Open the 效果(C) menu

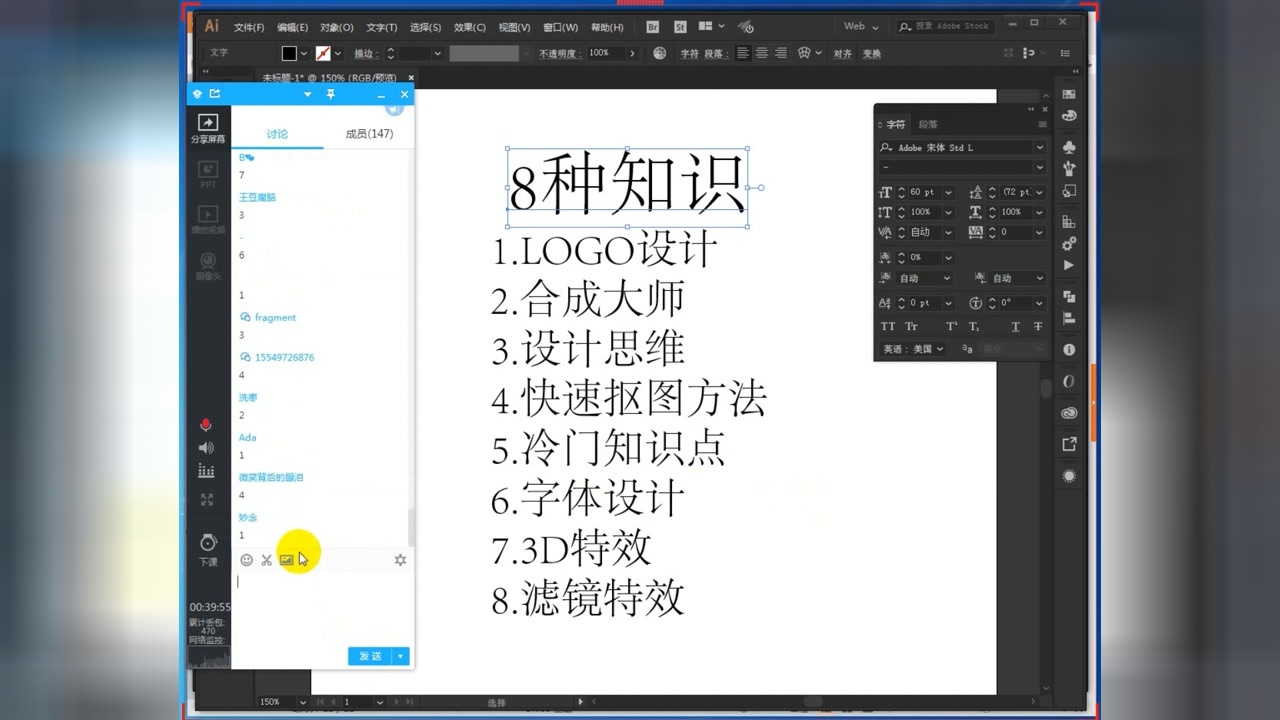pyautogui.click(x=470, y=27)
